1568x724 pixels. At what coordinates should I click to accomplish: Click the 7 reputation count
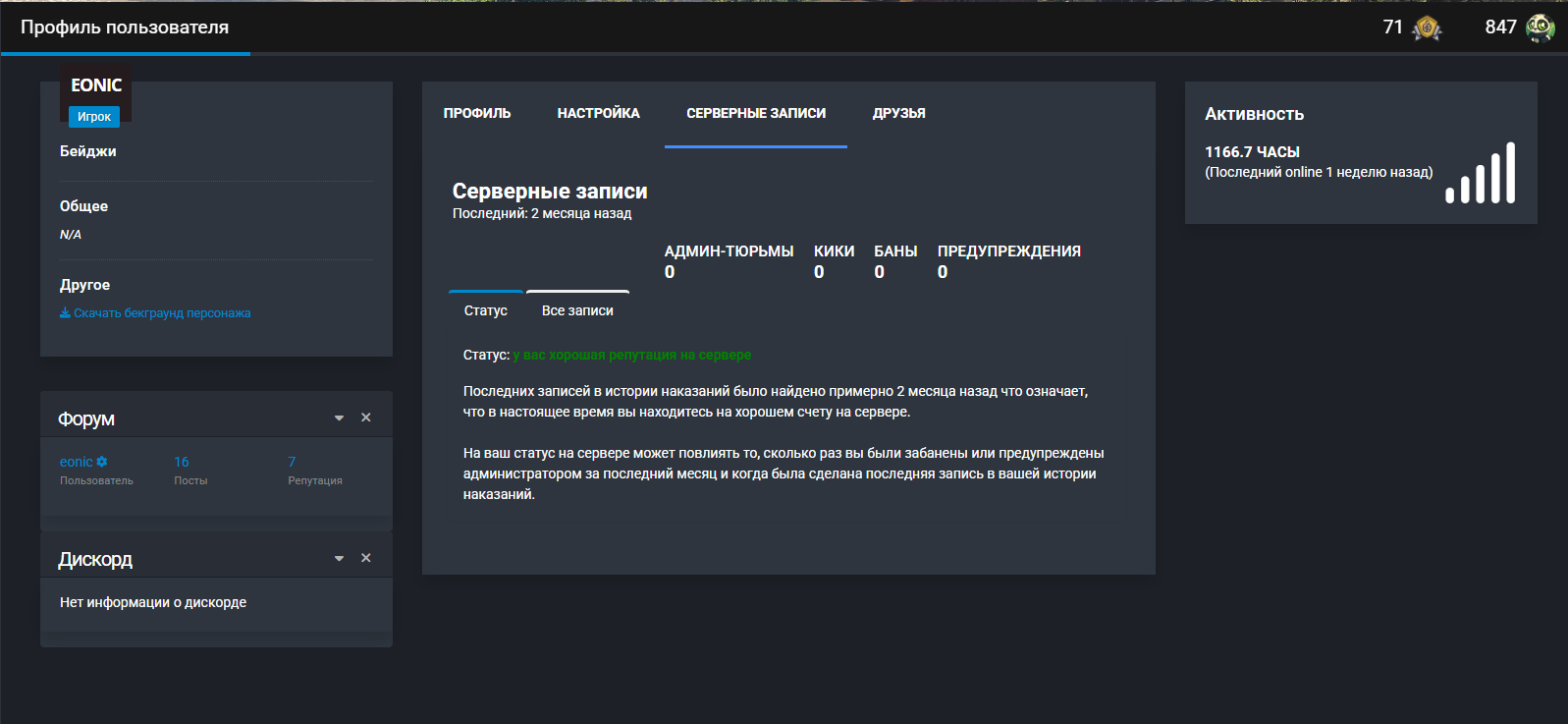click(x=292, y=462)
